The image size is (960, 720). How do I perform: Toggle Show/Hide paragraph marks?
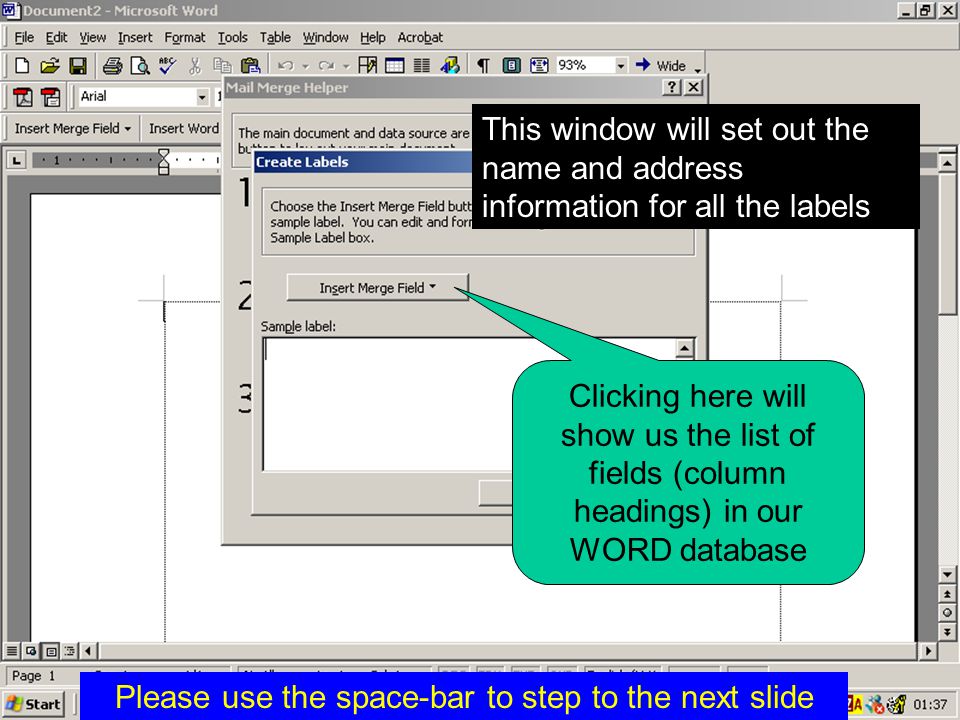pos(483,66)
